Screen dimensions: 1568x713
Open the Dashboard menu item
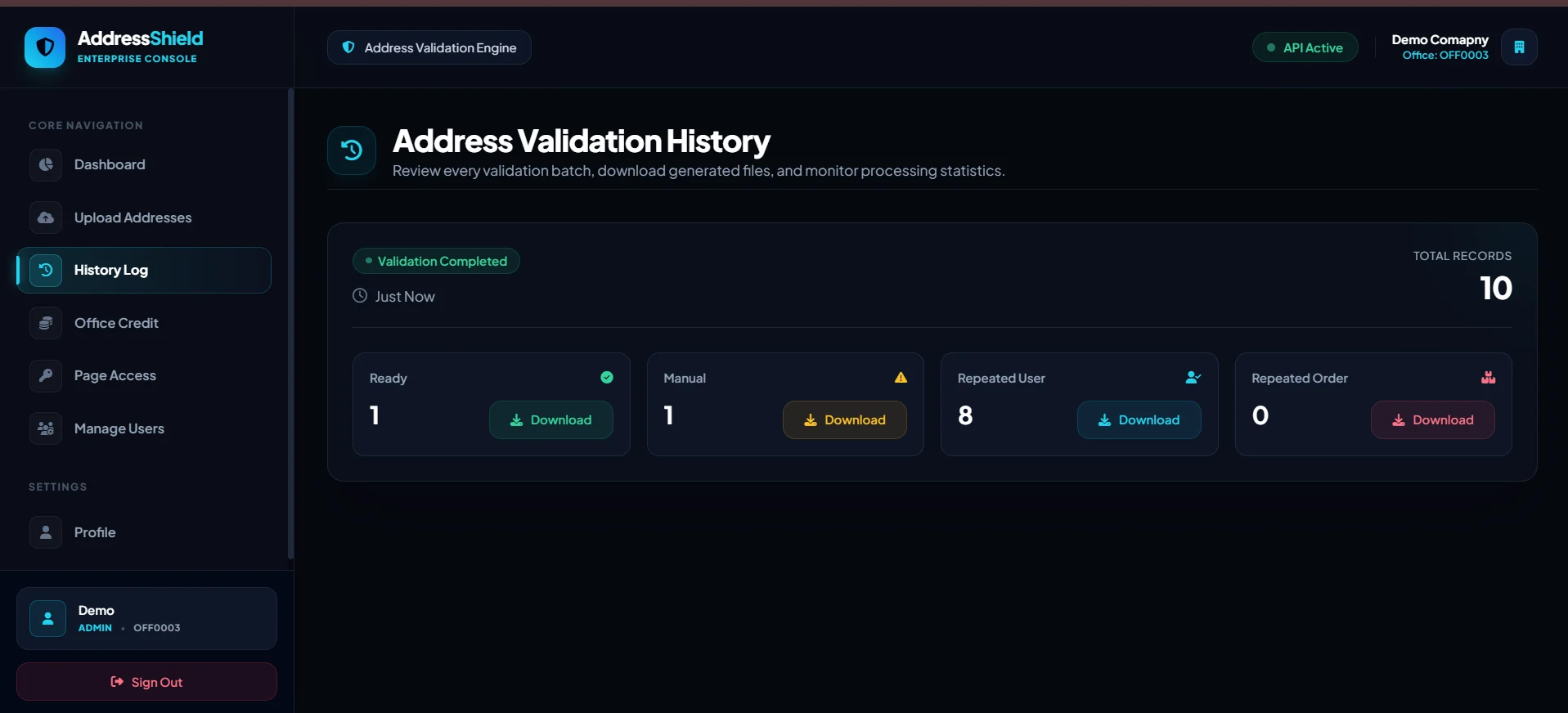click(144, 164)
